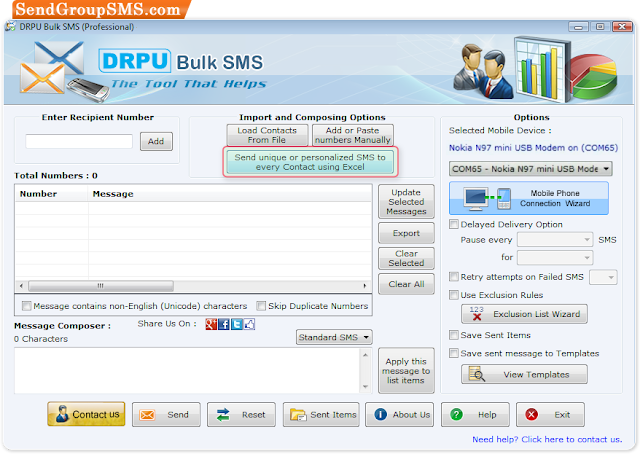
Task: Click the Clear All button
Action: tap(406, 284)
